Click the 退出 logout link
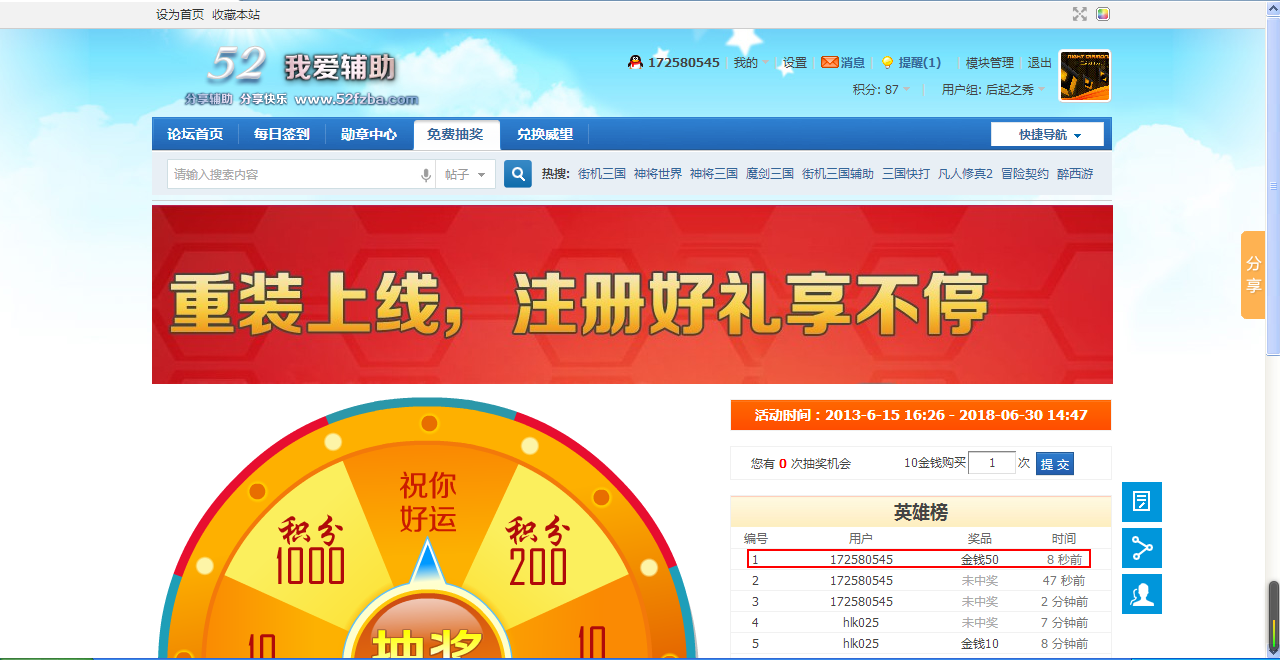This screenshot has height=660, width=1280. 1040,62
